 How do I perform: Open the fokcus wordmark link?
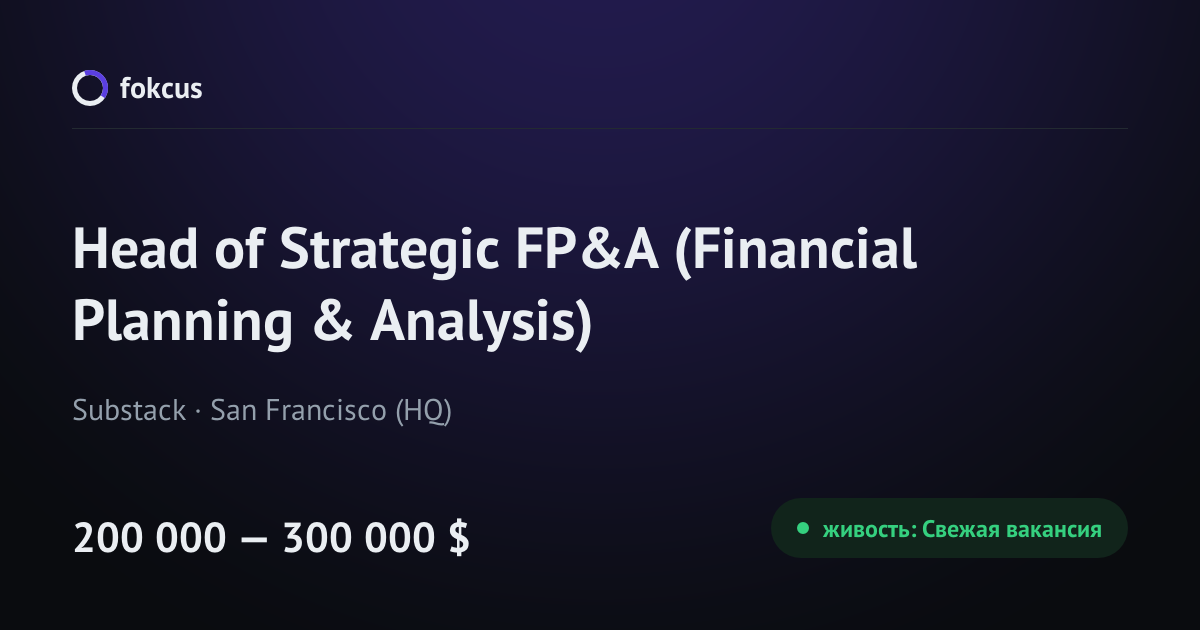point(161,88)
